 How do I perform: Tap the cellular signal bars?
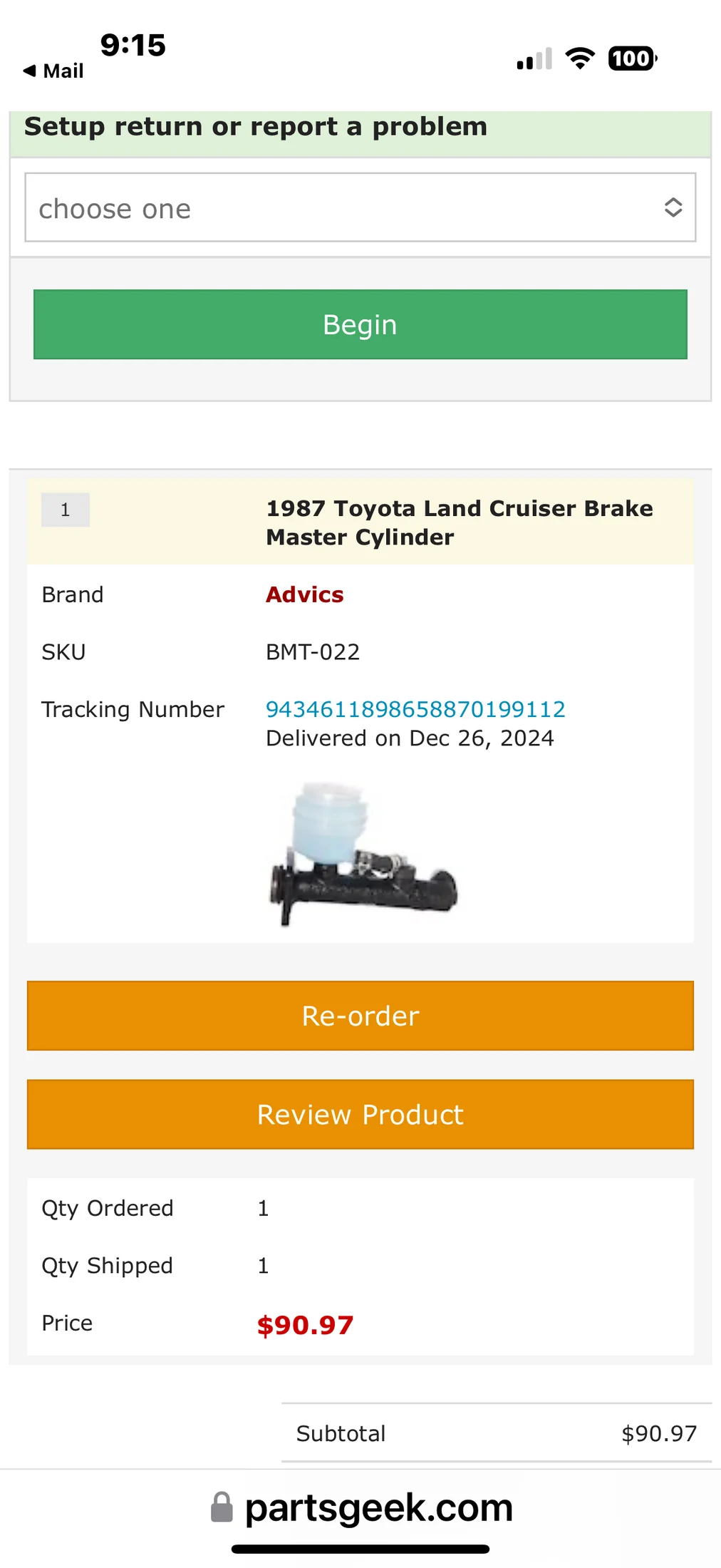point(534,60)
